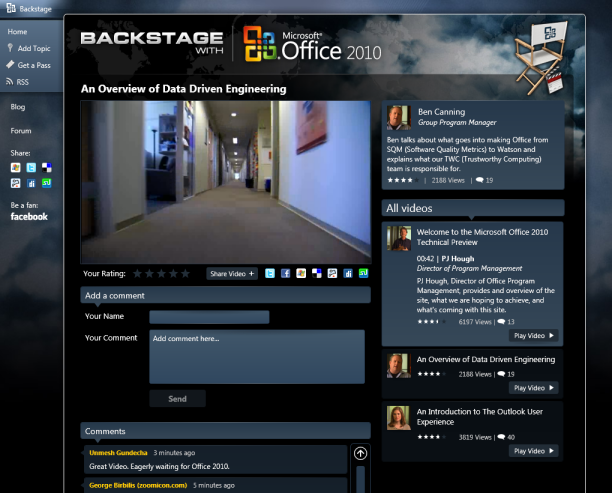Rate the video four stars
The height and width of the screenshot is (493, 612).
(174, 274)
